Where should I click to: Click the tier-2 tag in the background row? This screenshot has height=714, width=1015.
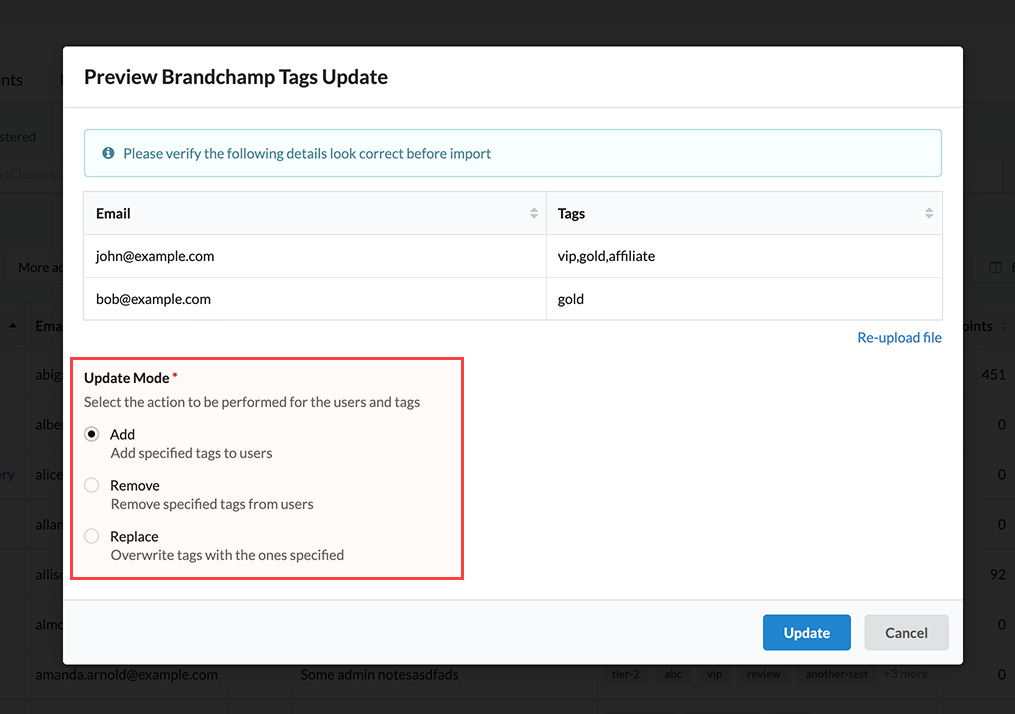[x=625, y=675]
